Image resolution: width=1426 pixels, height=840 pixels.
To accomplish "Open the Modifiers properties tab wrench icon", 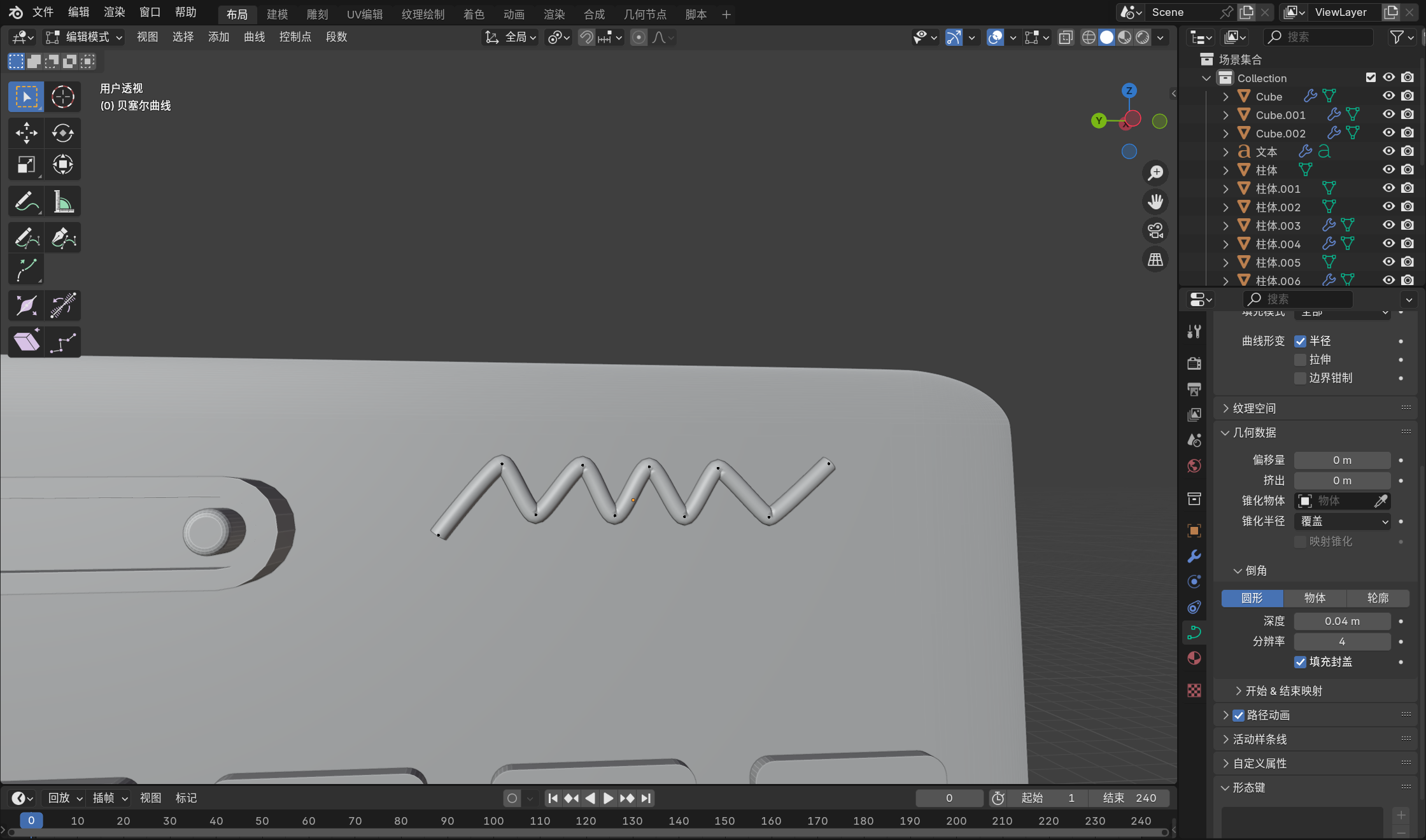I will [x=1194, y=556].
